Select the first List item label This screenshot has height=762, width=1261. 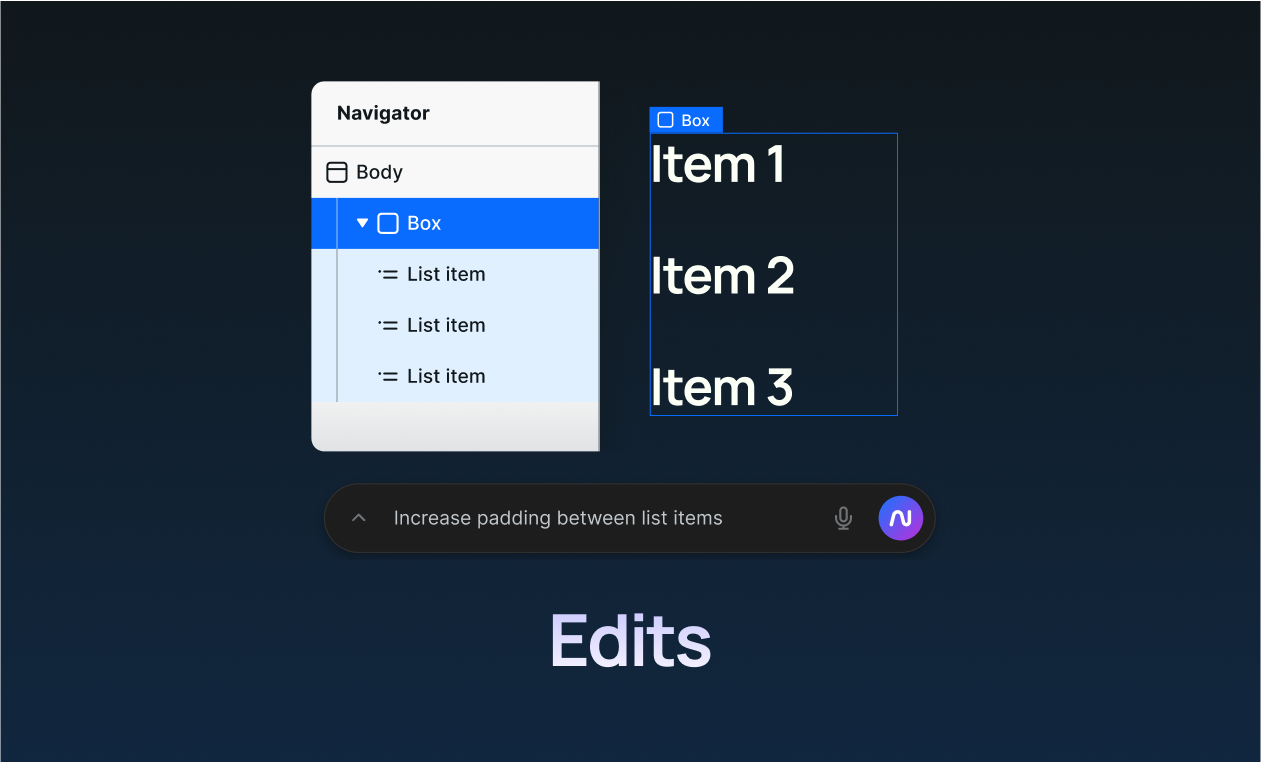click(x=446, y=274)
